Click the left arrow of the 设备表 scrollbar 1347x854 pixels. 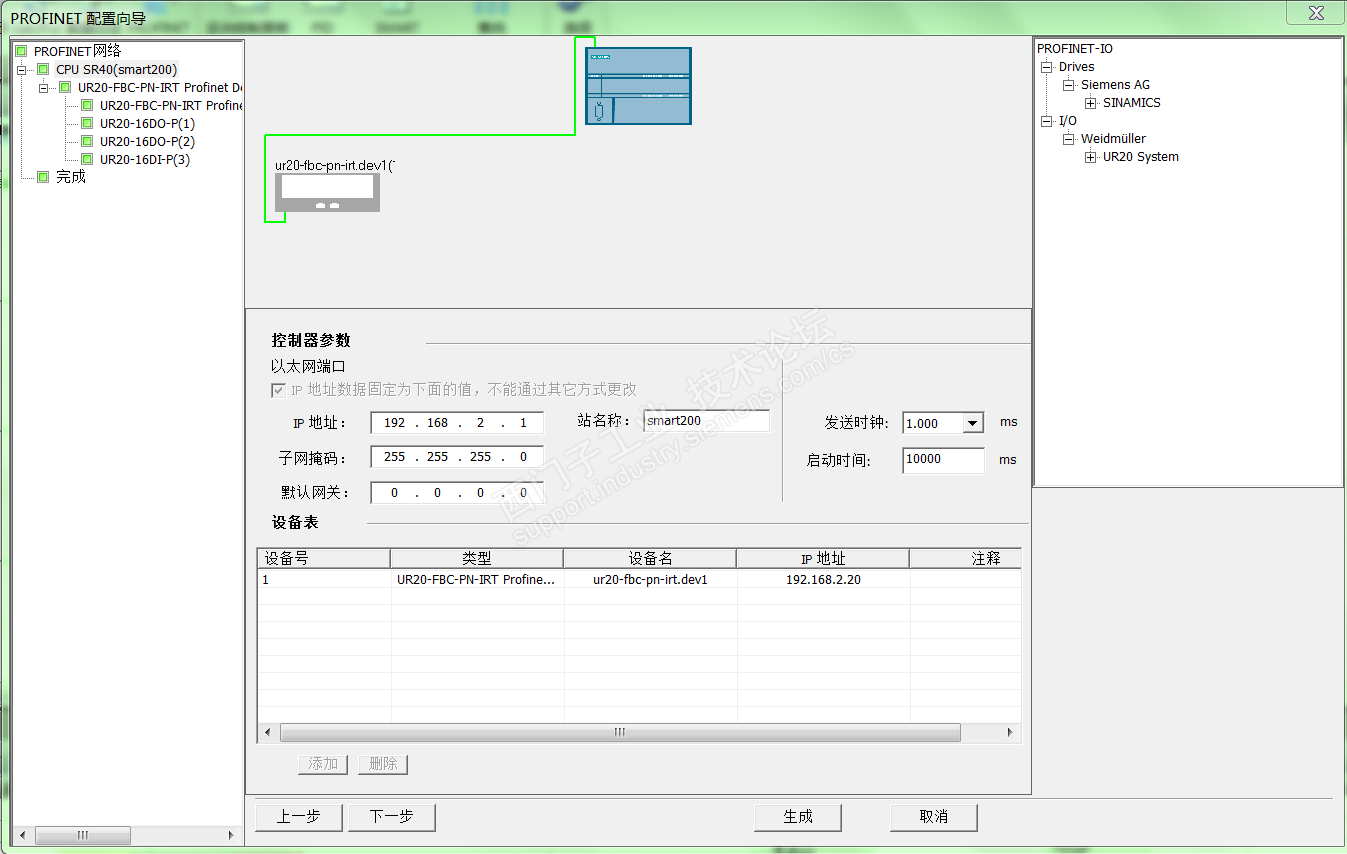(267, 733)
